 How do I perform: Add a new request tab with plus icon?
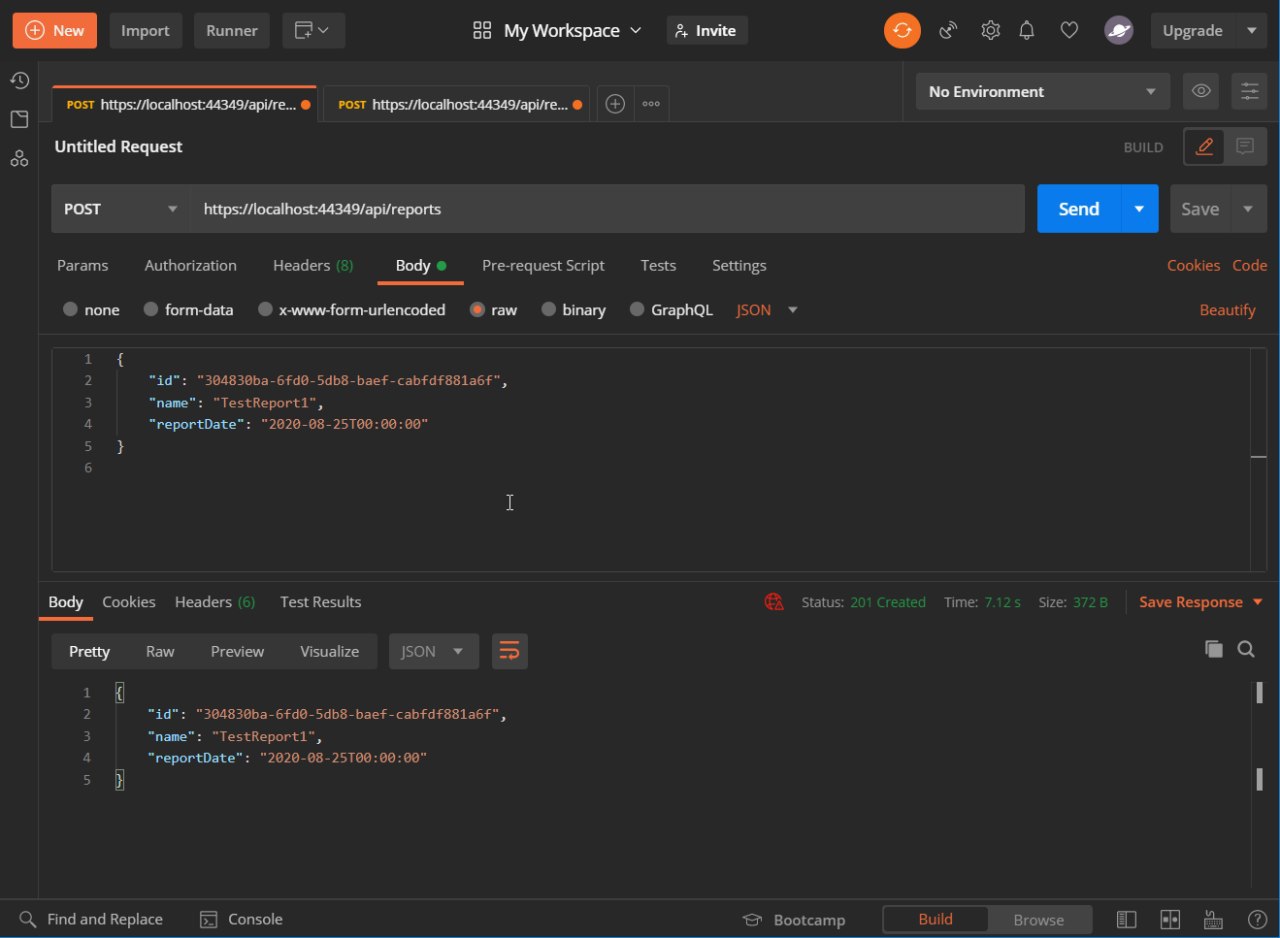(x=615, y=104)
